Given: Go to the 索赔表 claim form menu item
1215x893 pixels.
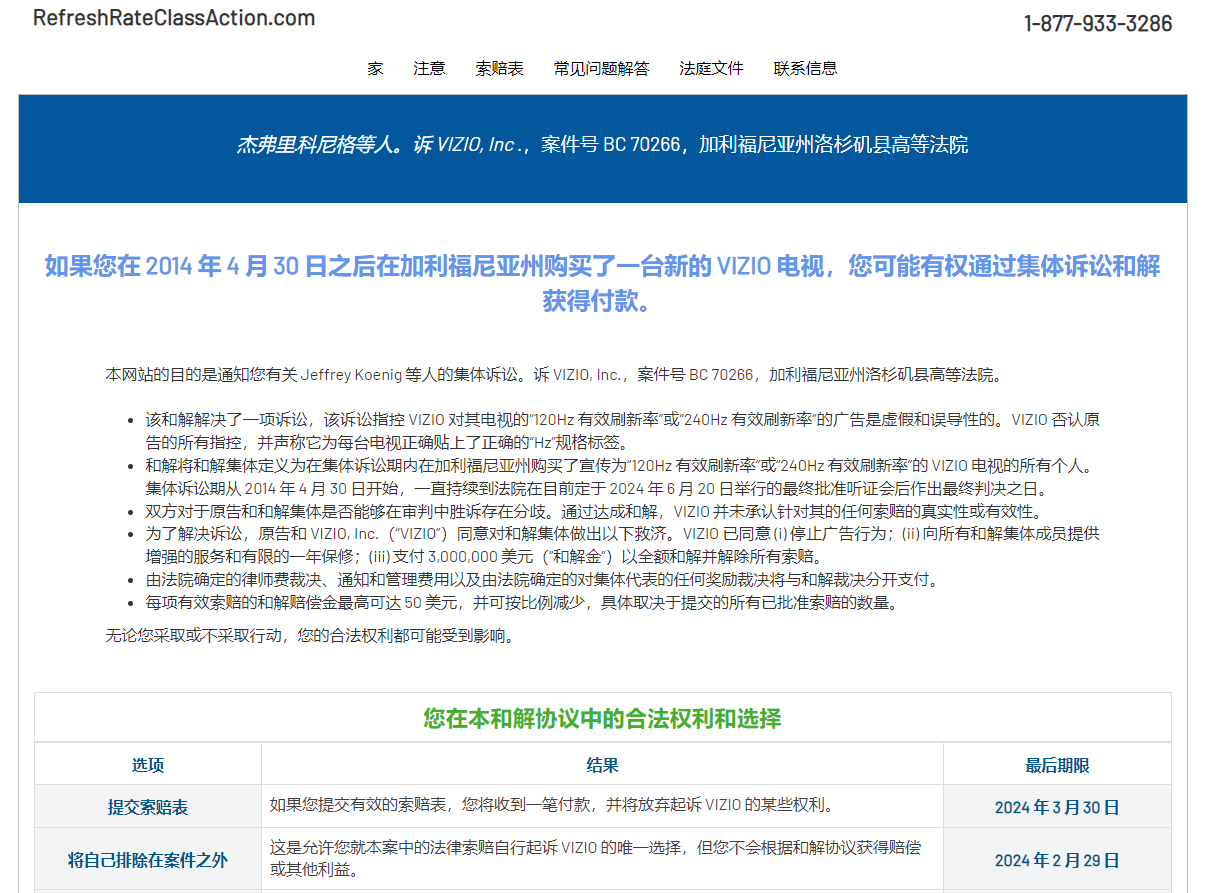Looking at the screenshot, I should coord(500,68).
